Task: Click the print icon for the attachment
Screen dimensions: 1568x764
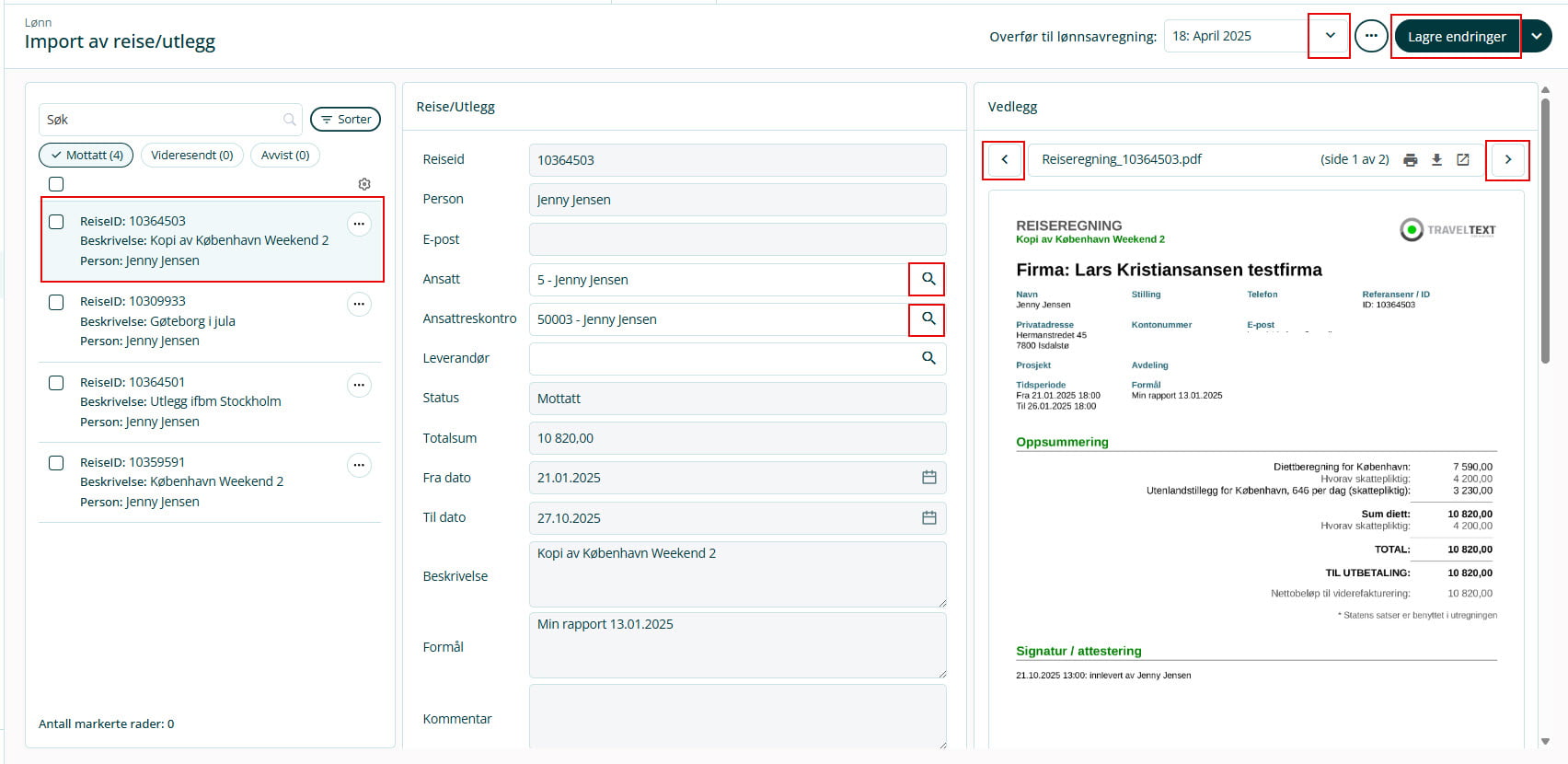Action: tap(1410, 160)
